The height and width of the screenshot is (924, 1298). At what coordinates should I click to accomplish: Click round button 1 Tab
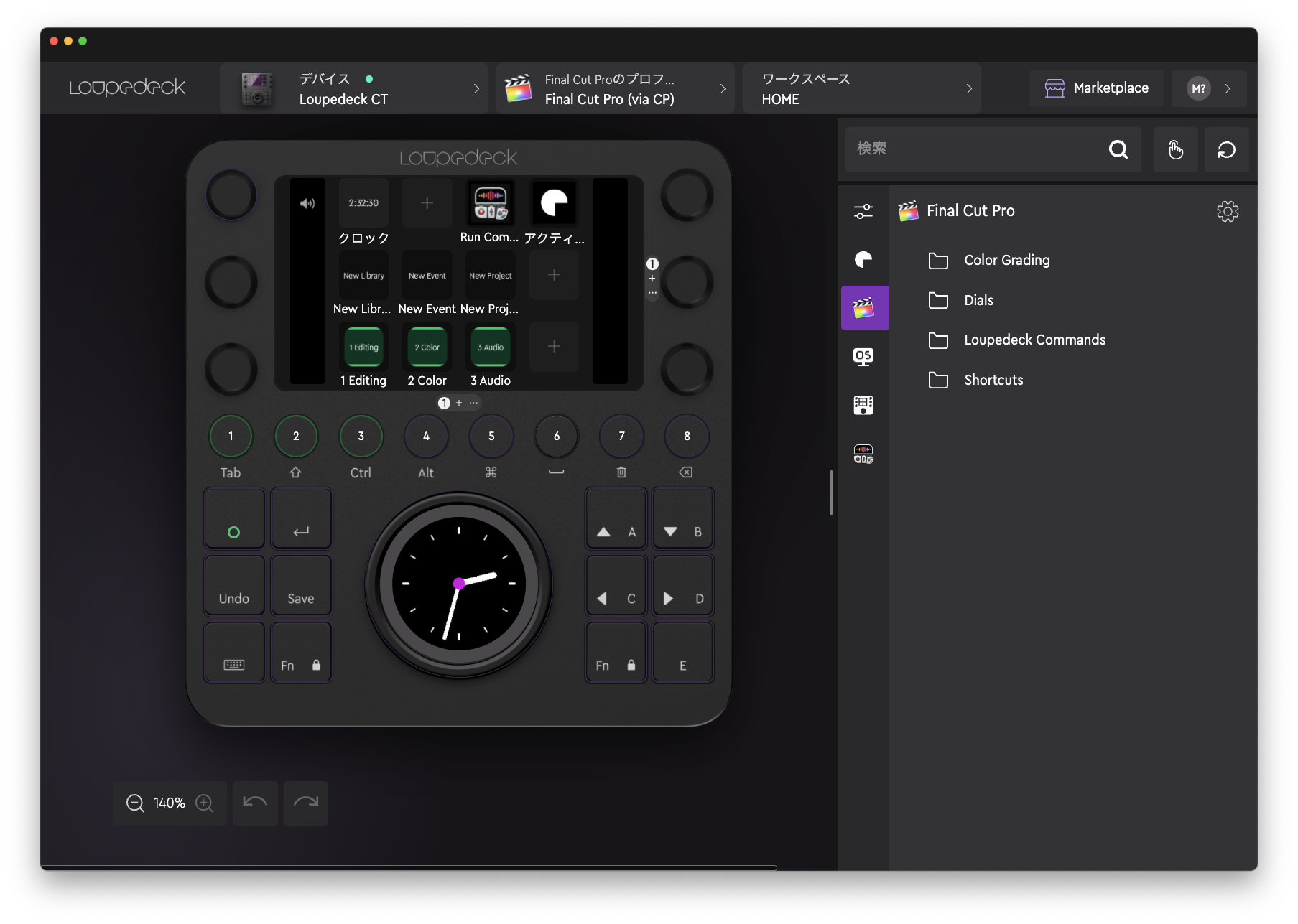click(x=231, y=436)
